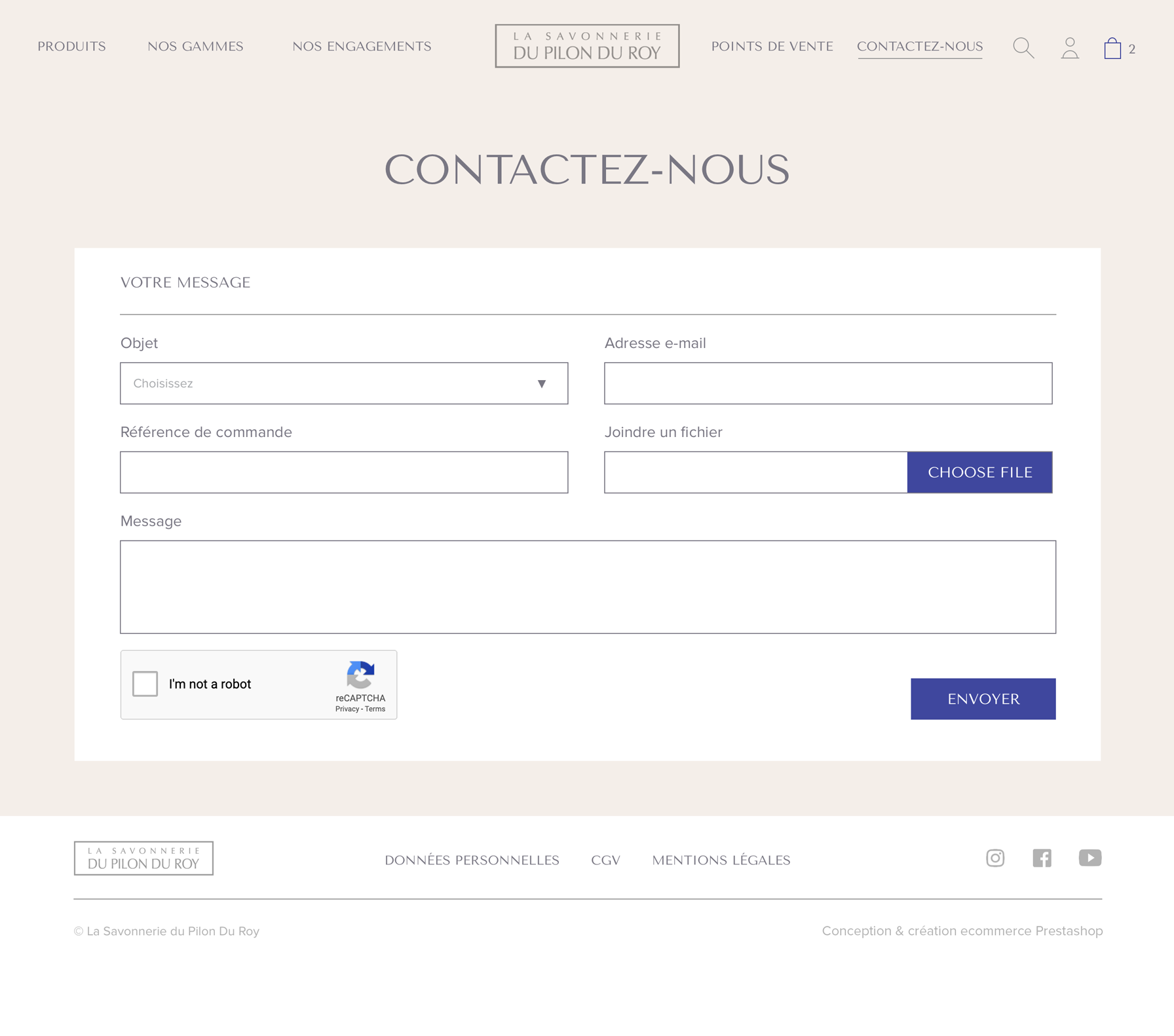Visit the Facebook page icon
The width and height of the screenshot is (1174, 1036).
[x=1042, y=858]
